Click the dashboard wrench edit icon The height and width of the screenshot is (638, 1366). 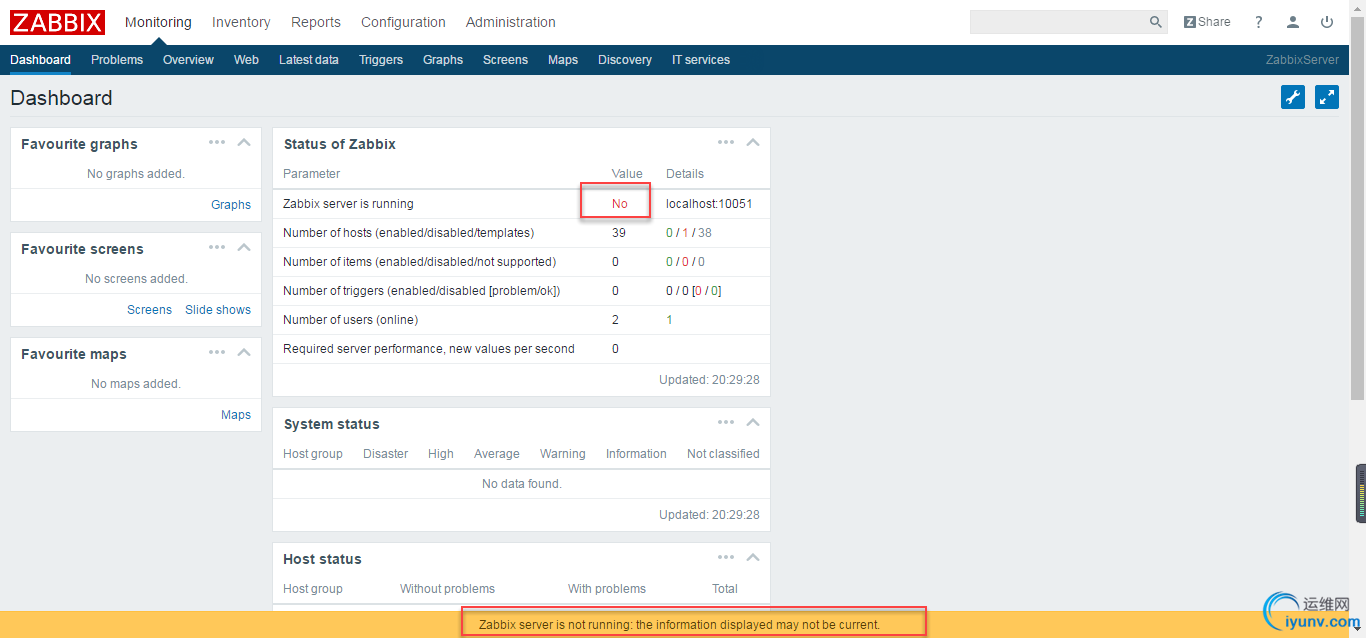[x=1293, y=97]
